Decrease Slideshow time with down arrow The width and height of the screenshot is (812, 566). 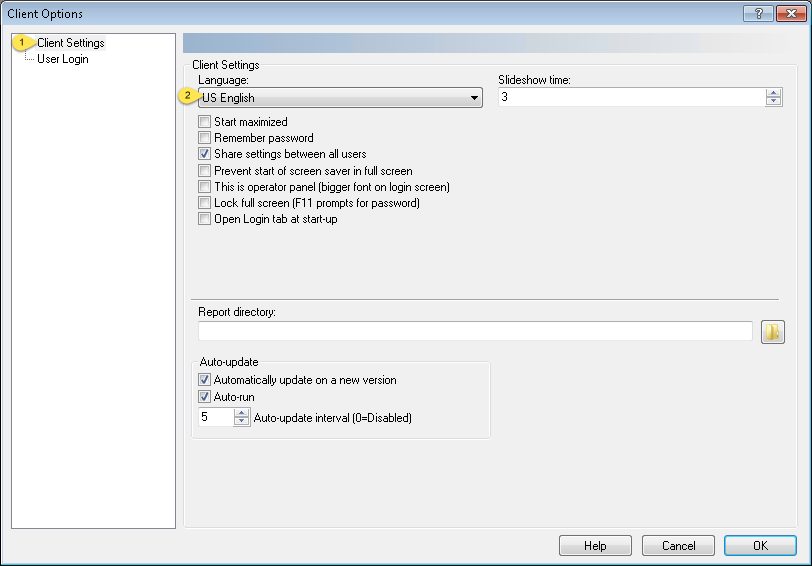pyautogui.click(x=773, y=101)
